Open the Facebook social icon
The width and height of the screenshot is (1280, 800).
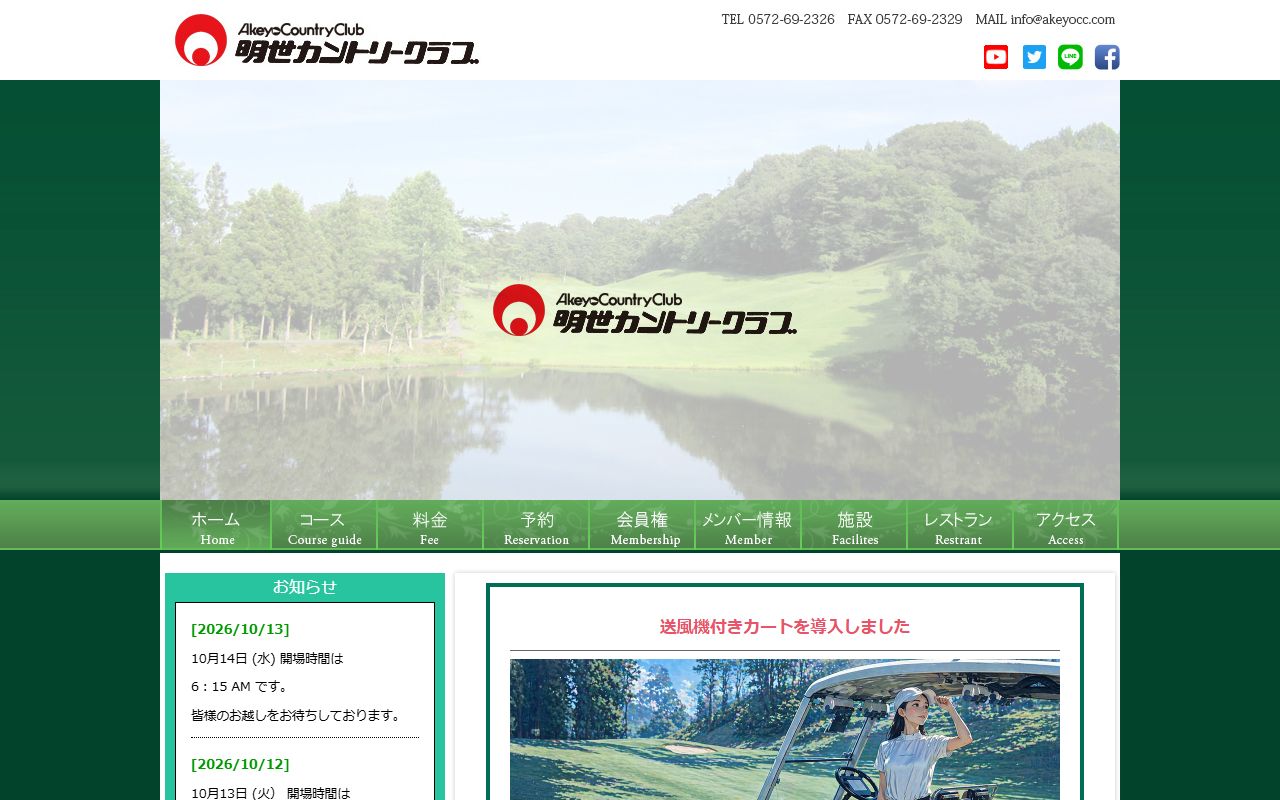tap(1107, 57)
